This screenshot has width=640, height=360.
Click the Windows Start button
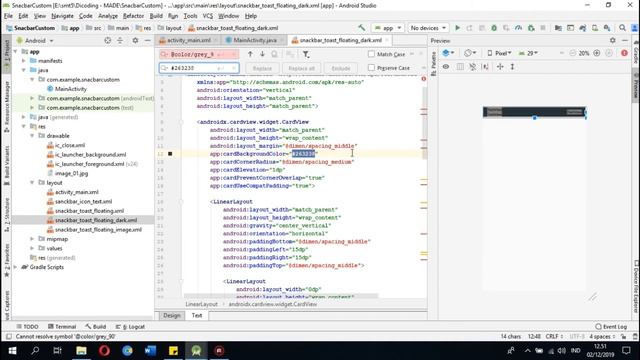click(x=12, y=351)
